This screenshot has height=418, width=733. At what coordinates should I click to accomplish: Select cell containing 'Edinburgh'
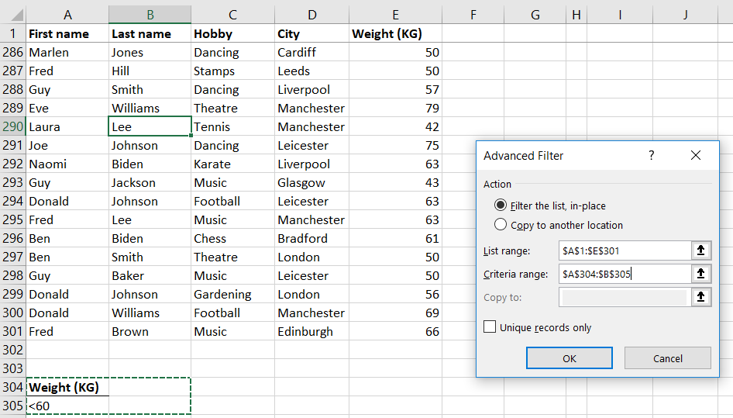coord(311,331)
